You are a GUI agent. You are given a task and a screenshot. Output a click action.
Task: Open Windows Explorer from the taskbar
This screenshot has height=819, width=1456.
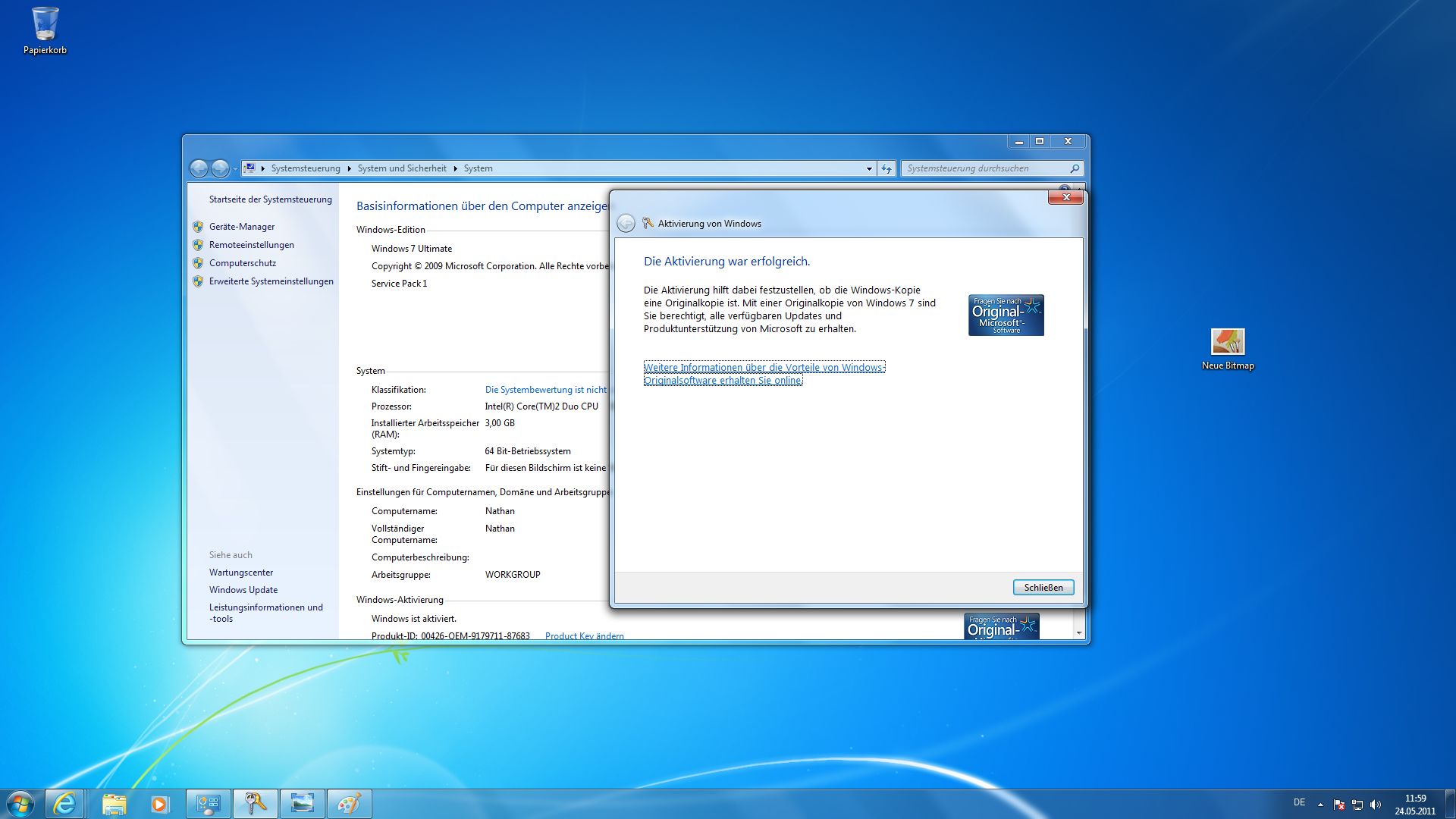[x=114, y=804]
